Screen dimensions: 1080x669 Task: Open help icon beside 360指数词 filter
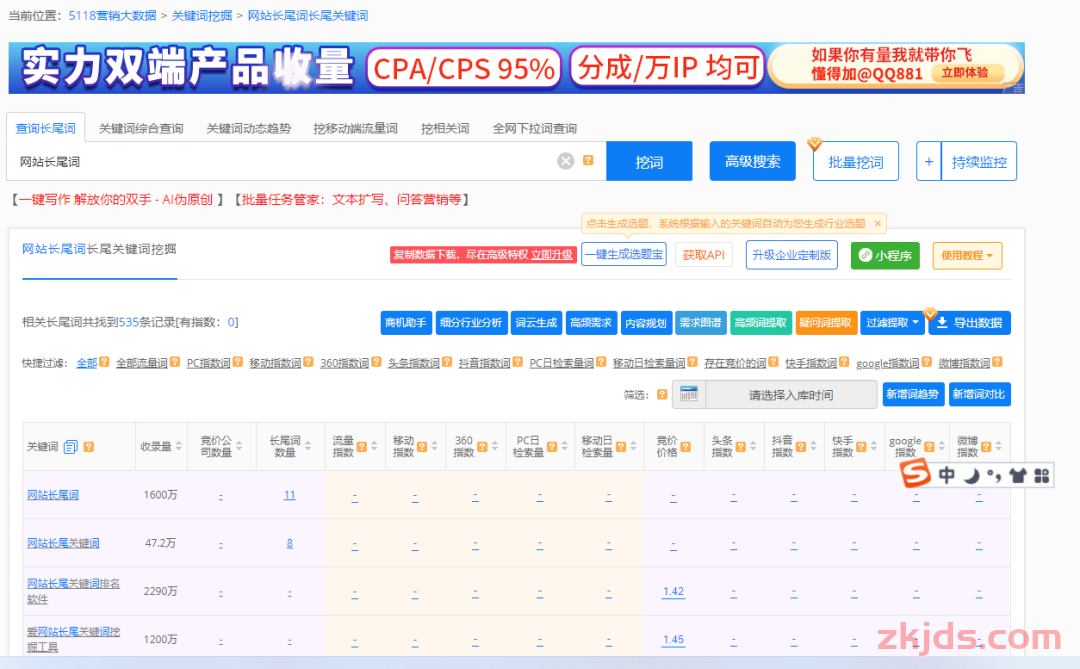(x=376, y=362)
